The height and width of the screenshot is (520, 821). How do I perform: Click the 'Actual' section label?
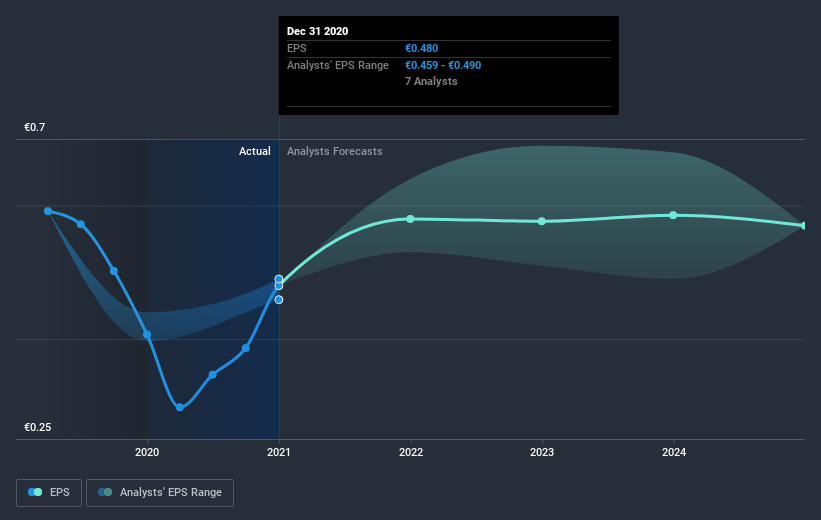(254, 151)
